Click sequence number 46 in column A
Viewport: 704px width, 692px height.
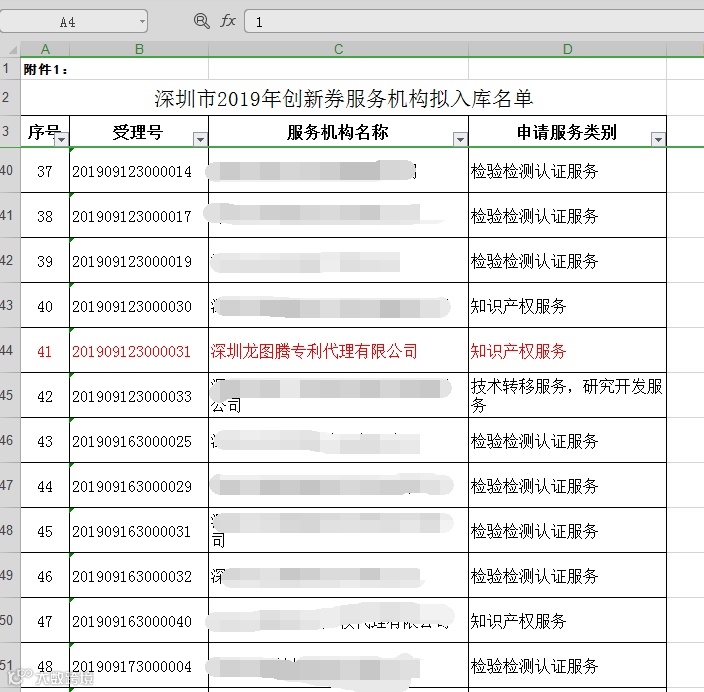45,576
